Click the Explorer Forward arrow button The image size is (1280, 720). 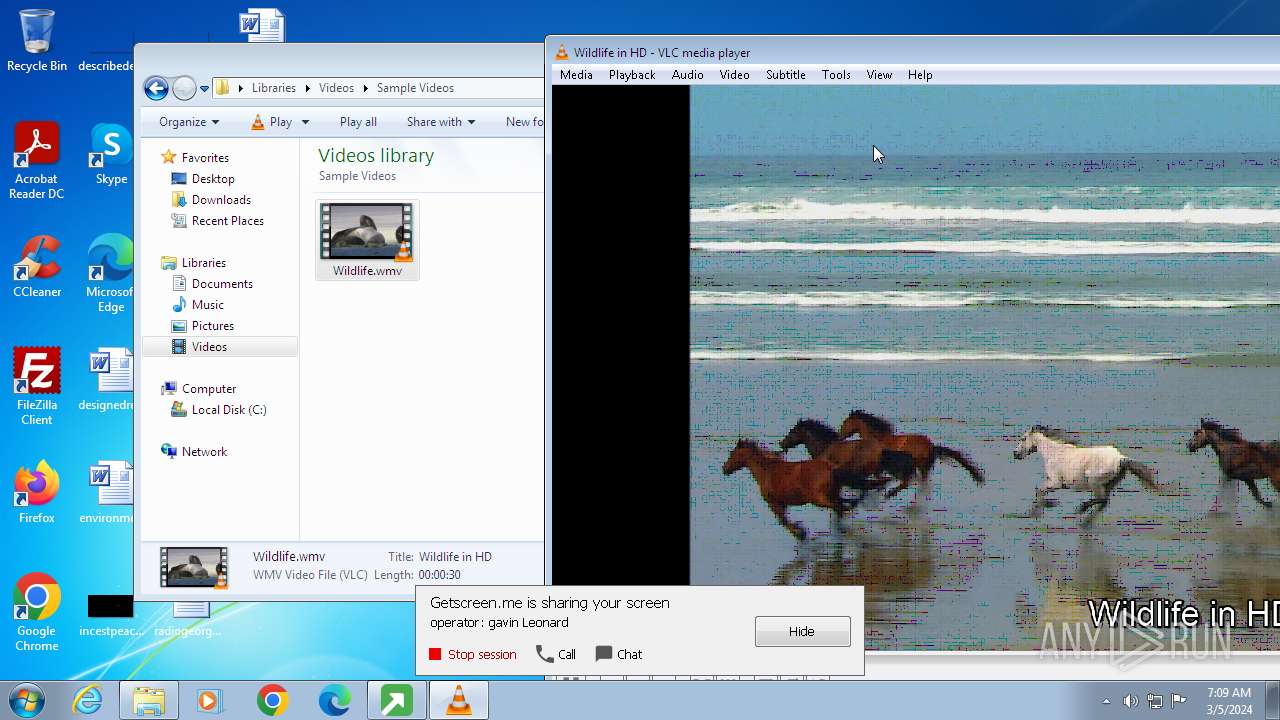[x=184, y=88]
